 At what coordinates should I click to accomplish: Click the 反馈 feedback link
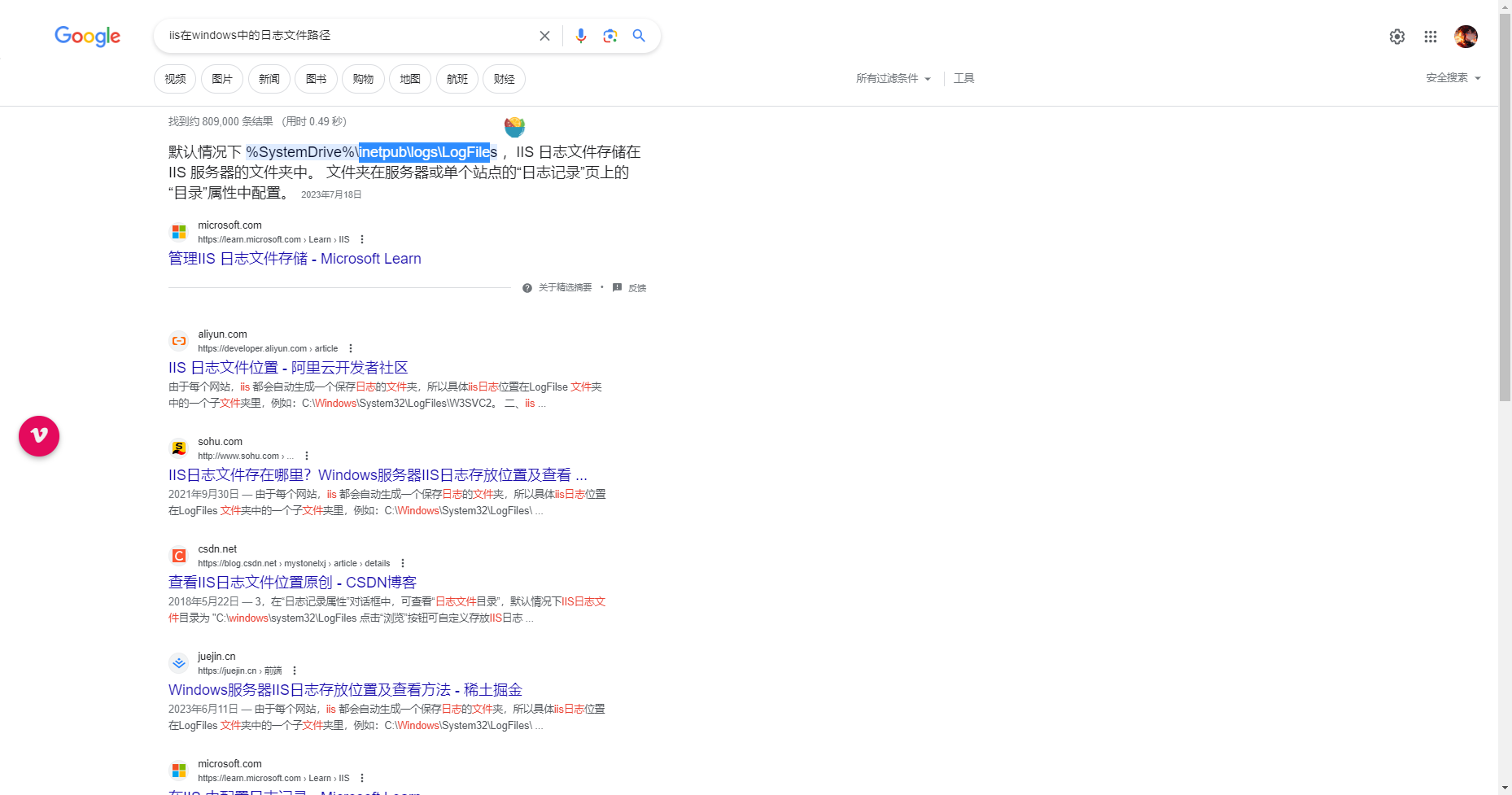[x=637, y=287]
